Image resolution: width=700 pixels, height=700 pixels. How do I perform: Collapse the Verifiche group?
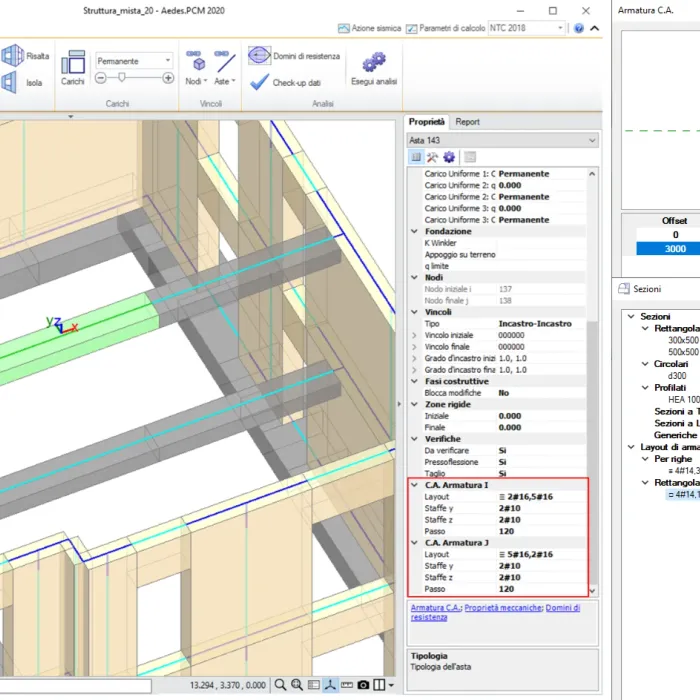click(x=414, y=439)
